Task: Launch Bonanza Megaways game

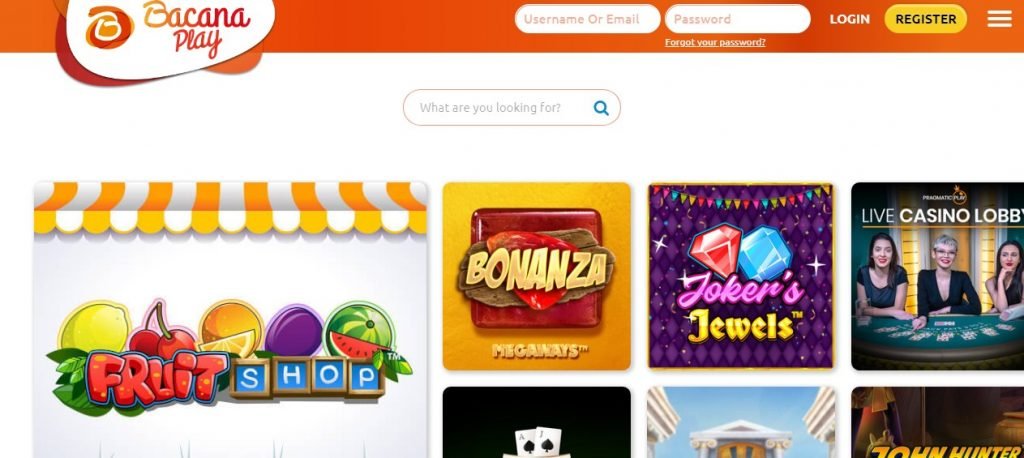Action: click(x=537, y=276)
